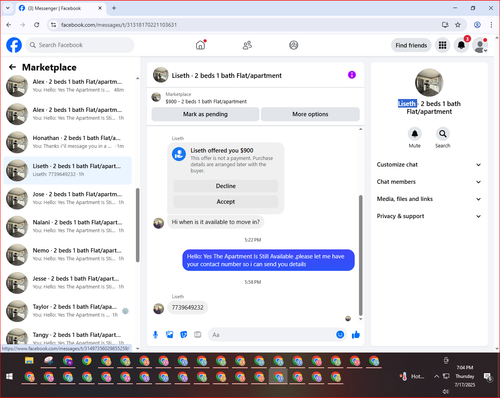
Task: Open the emoji picker
Action: pyautogui.click(x=340, y=334)
